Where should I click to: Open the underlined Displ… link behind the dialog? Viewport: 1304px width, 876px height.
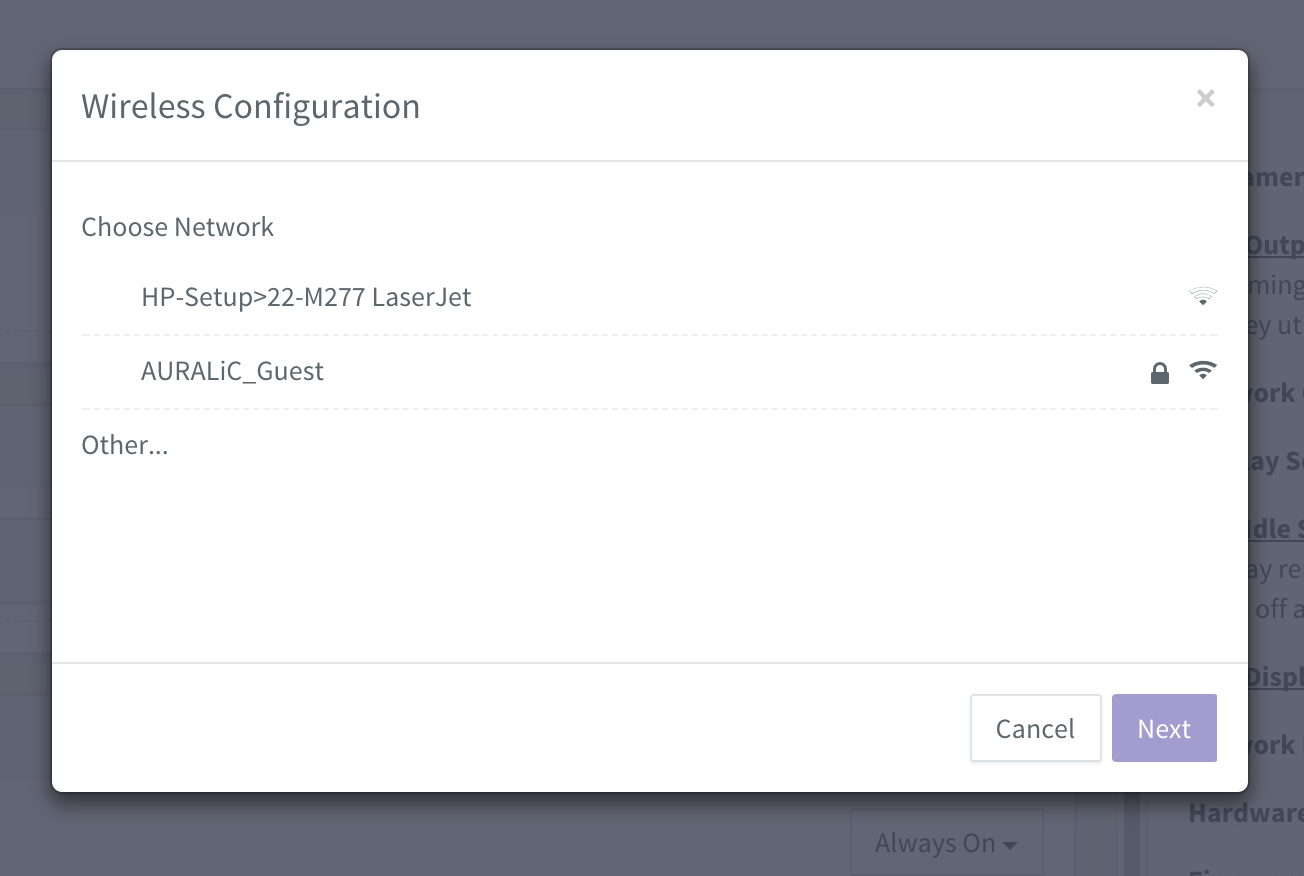point(1276,676)
